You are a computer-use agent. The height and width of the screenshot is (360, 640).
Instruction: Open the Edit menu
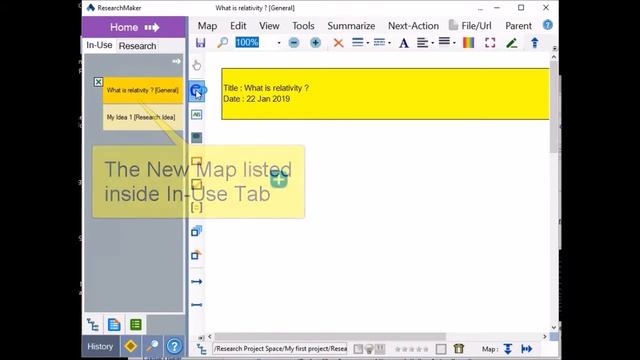click(x=238, y=26)
